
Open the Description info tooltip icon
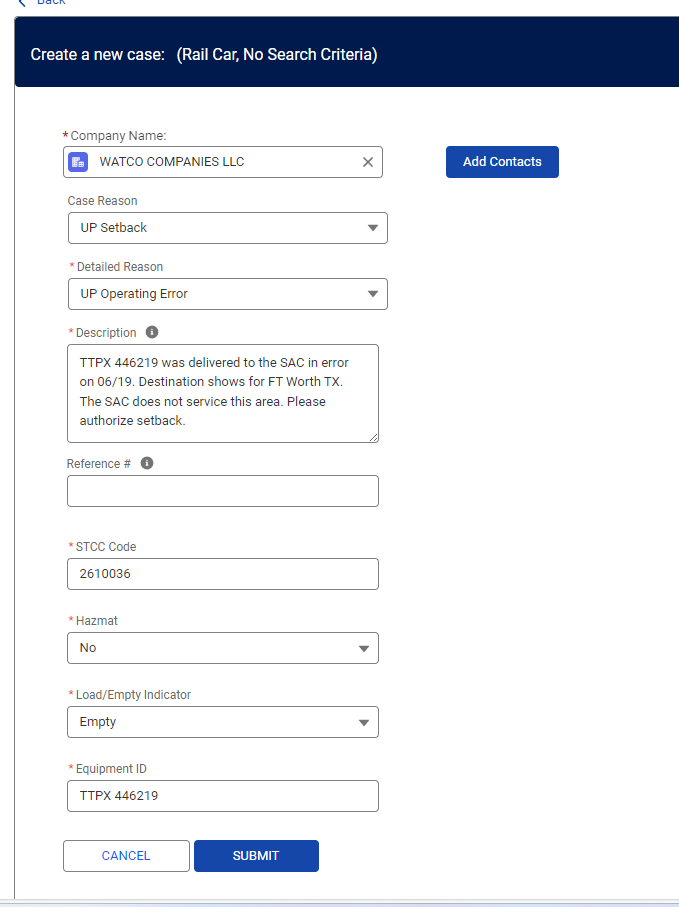click(152, 332)
